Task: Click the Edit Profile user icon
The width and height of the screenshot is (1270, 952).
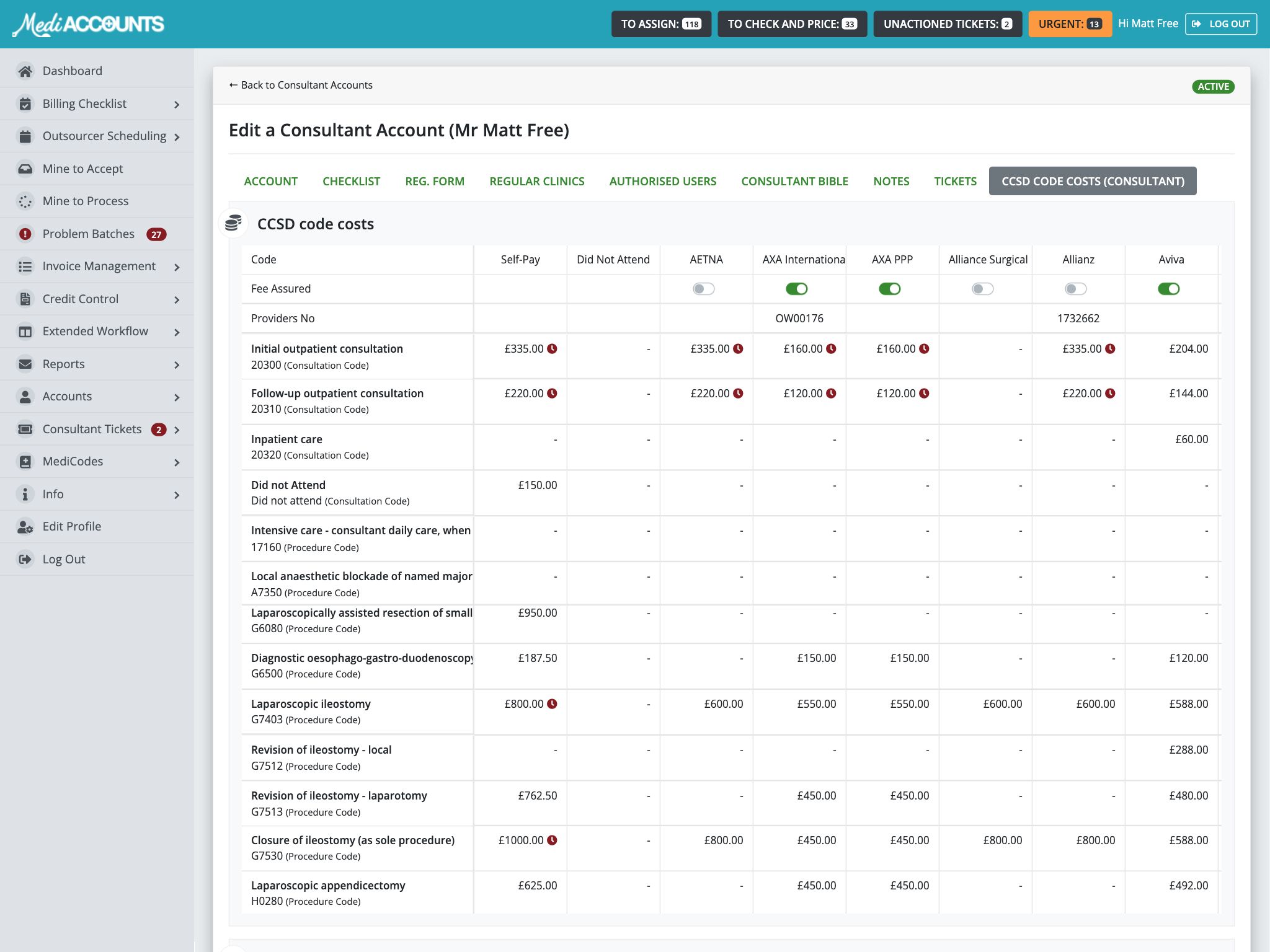Action: pyautogui.click(x=25, y=527)
